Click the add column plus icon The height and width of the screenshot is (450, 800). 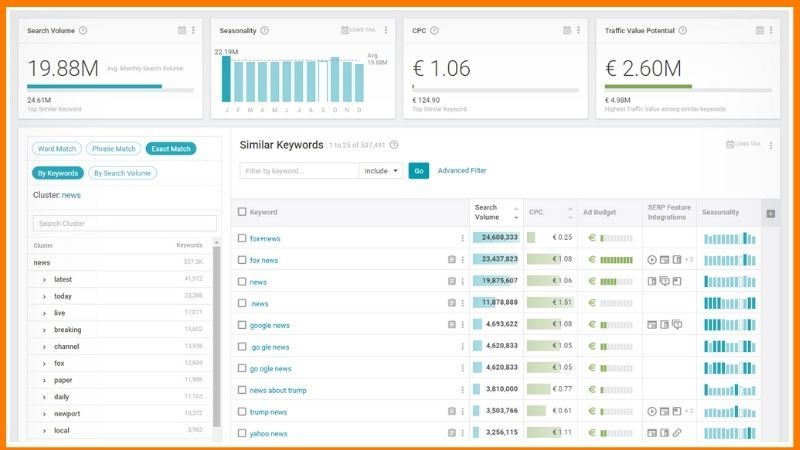(770, 213)
